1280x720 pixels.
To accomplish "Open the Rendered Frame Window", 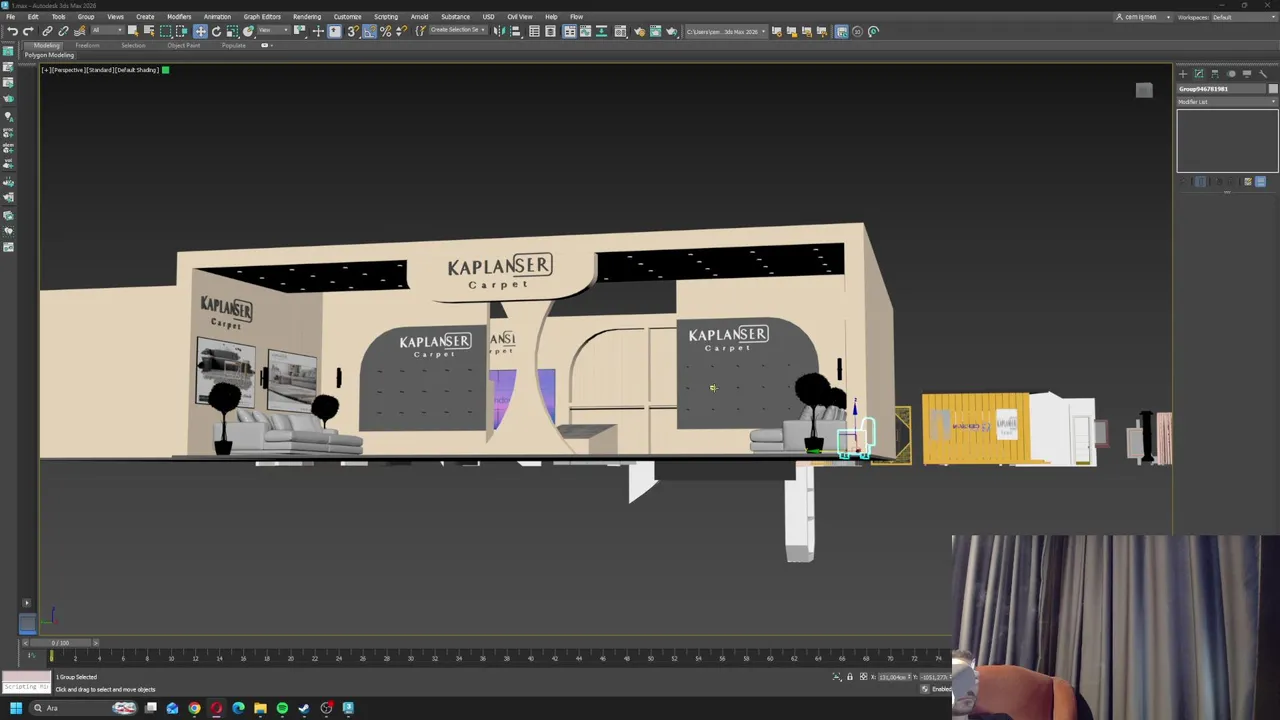I will [655, 31].
